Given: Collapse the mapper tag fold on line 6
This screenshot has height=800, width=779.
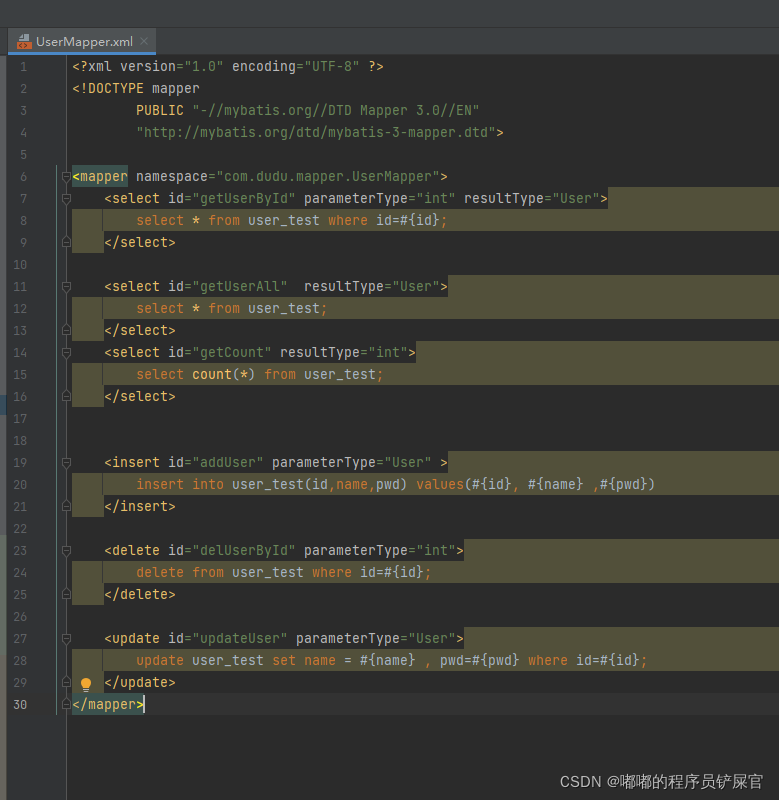Looking at the screenshot, I should pos(66,177).
